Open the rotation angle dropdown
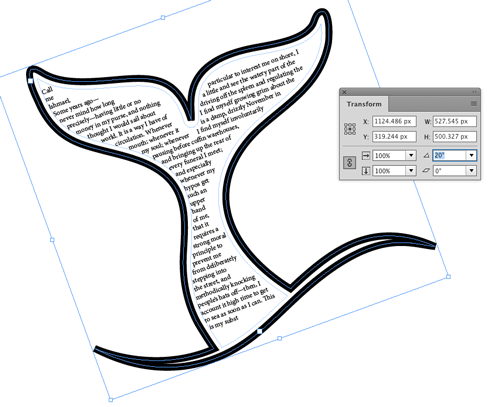This screenshot has height=407, width=500. (471, 155)
